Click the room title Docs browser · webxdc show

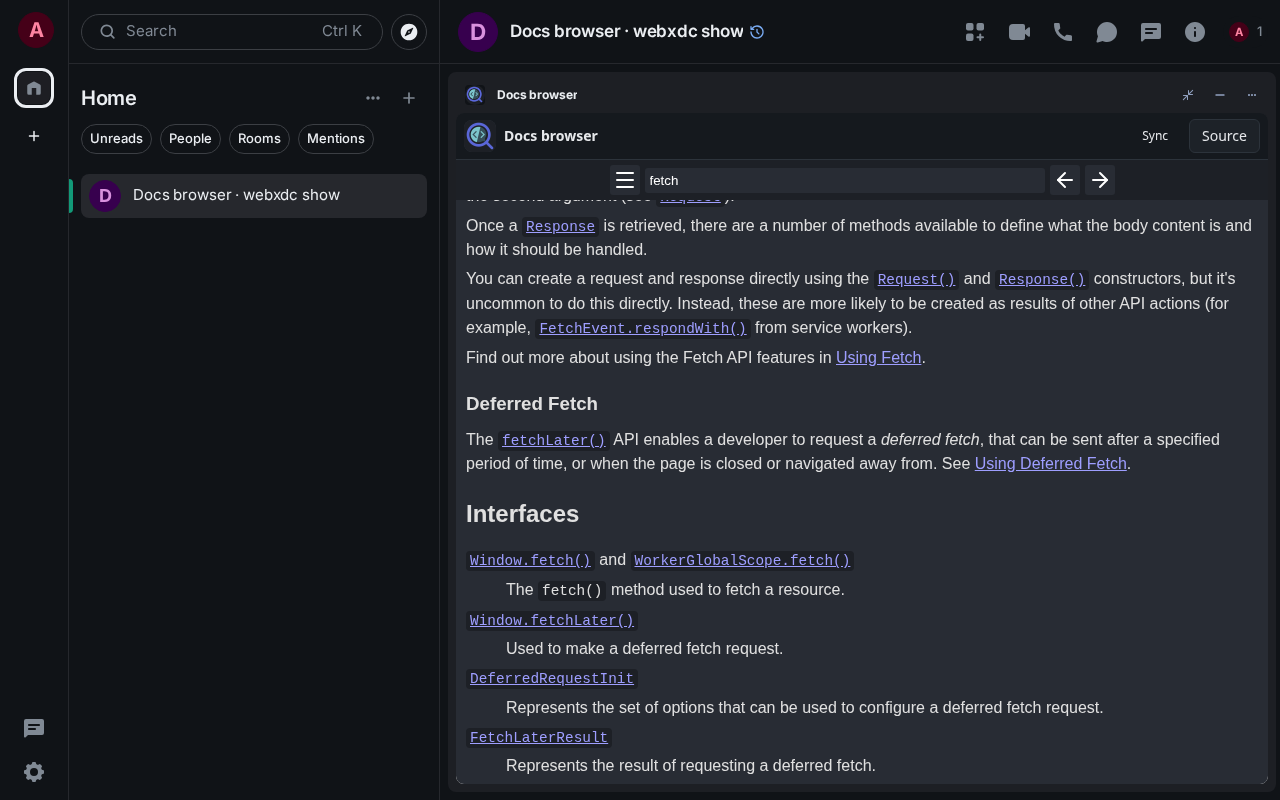click(x=627, y=32)
